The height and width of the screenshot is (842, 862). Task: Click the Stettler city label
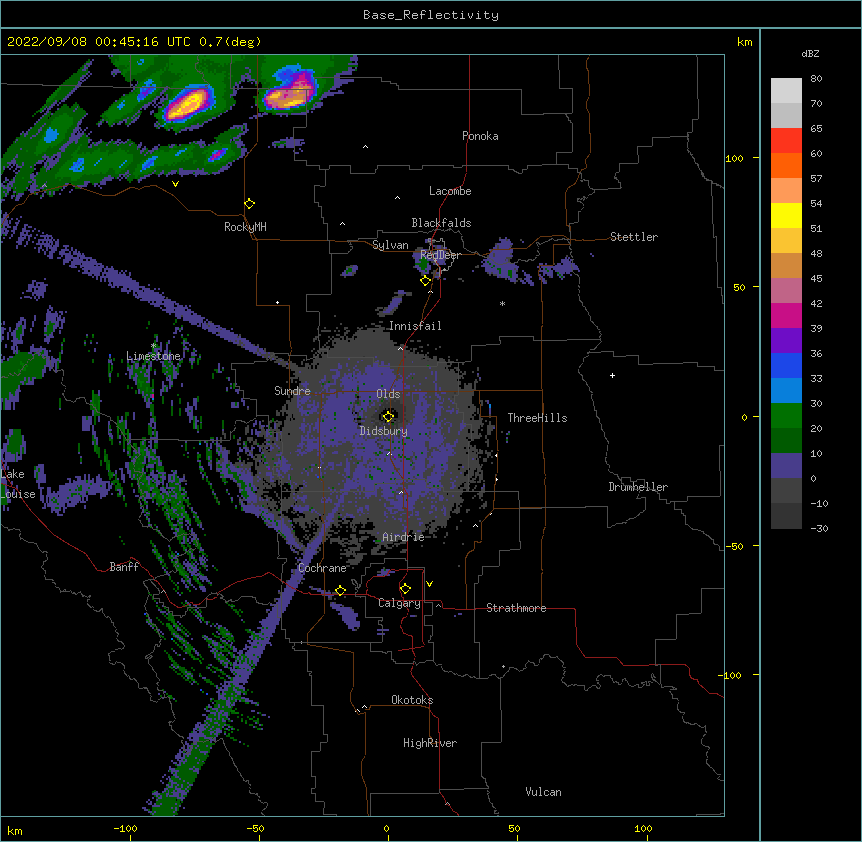pos(634,237)
